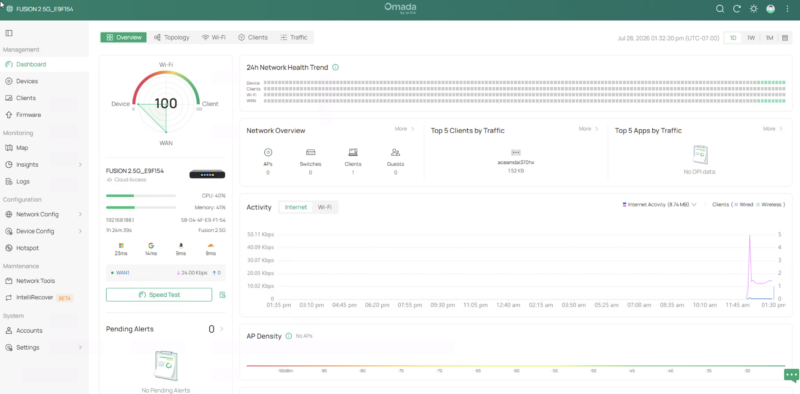Start the Speed Test
Viewport: 800px width, 394px height.
159,295
